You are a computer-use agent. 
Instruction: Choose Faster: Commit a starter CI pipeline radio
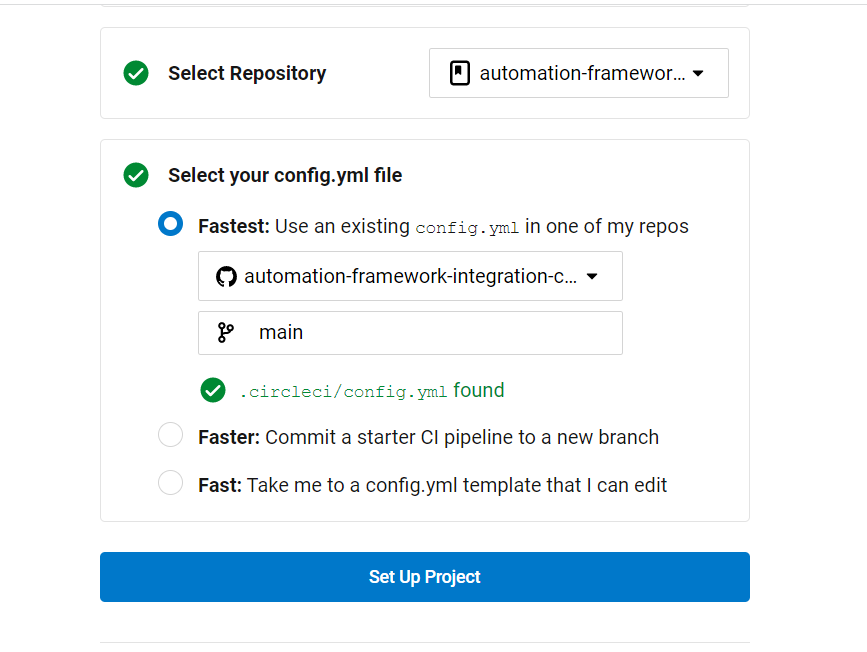170,435
